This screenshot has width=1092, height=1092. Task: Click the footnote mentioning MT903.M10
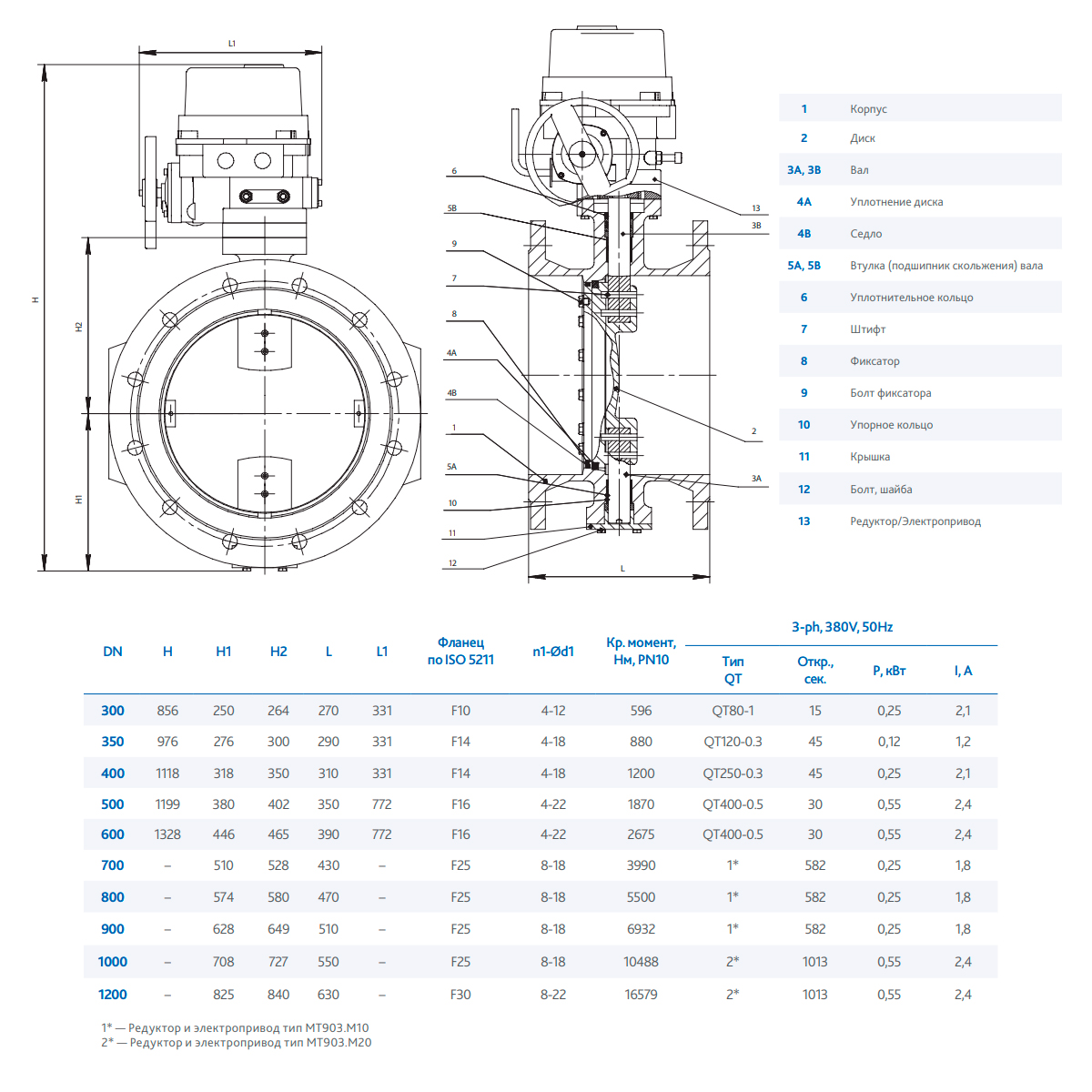pyautogui.click(x=235, y=1027)
